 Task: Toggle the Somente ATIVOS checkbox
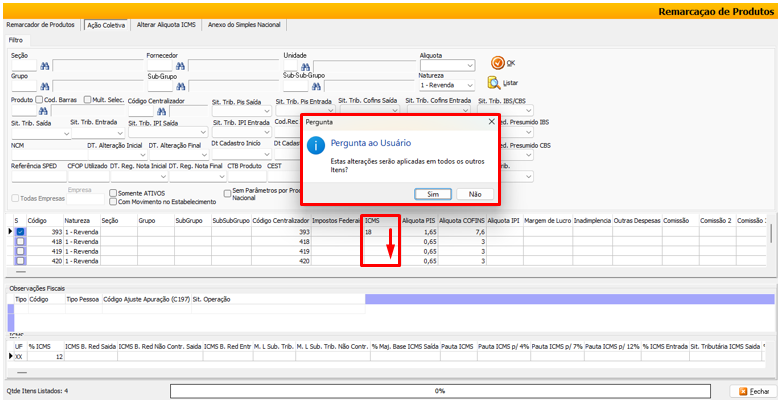point(112,192)
